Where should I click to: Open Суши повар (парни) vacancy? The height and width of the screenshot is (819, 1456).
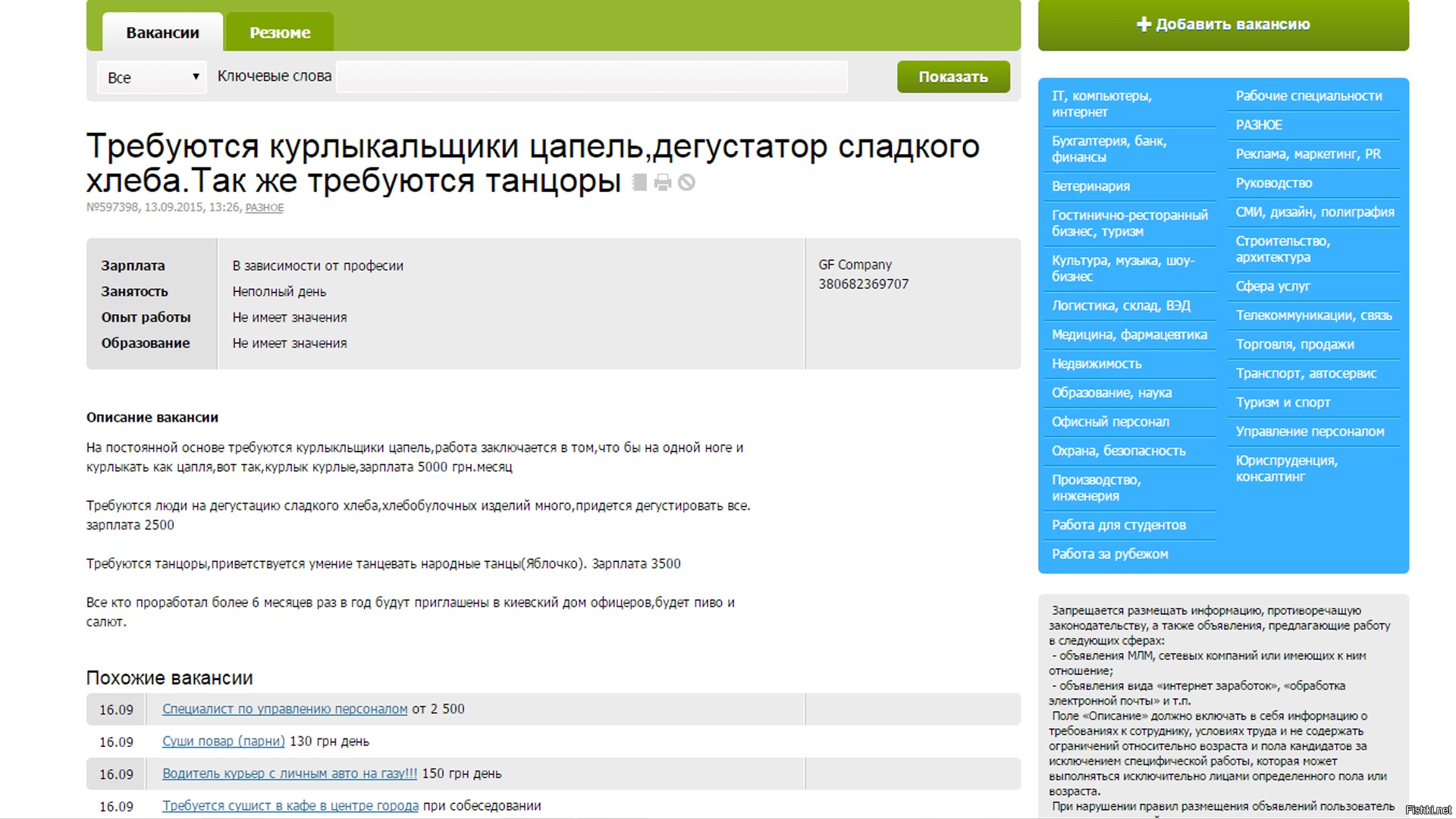click(224, 741)
